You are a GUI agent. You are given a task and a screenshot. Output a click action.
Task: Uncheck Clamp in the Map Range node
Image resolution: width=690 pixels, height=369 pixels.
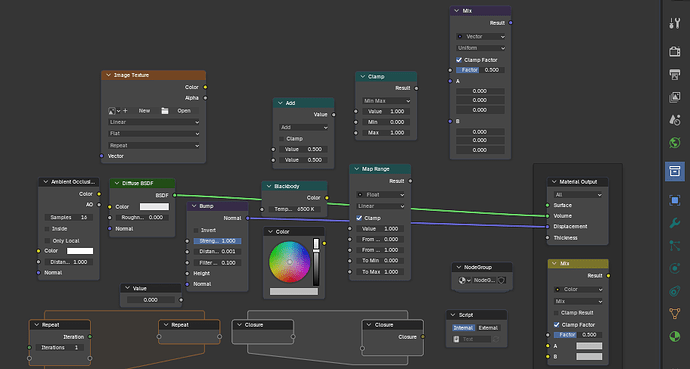[359, 218]
